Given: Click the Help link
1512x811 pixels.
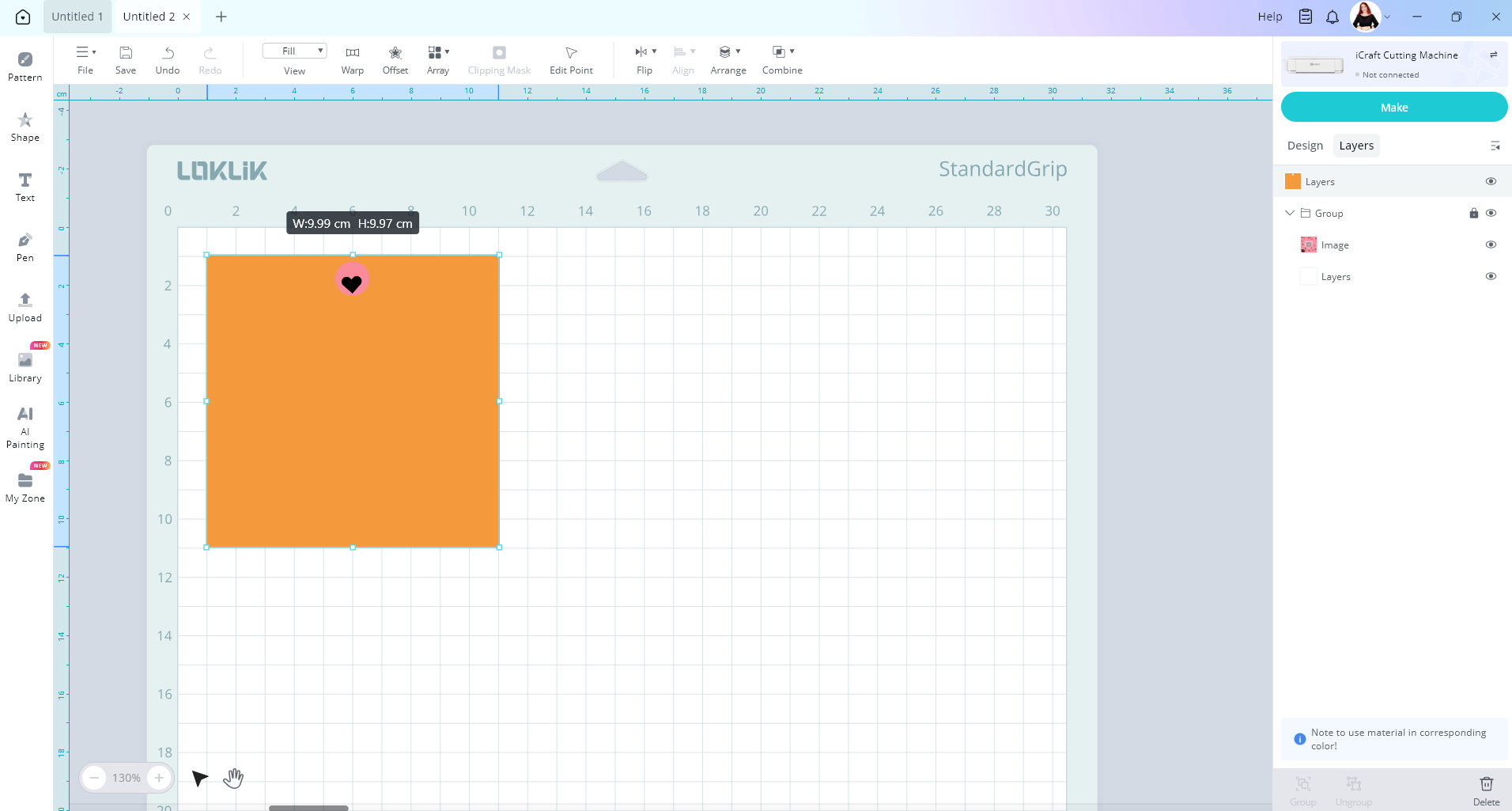Looking at the screenshot, I should (1269, 17).
